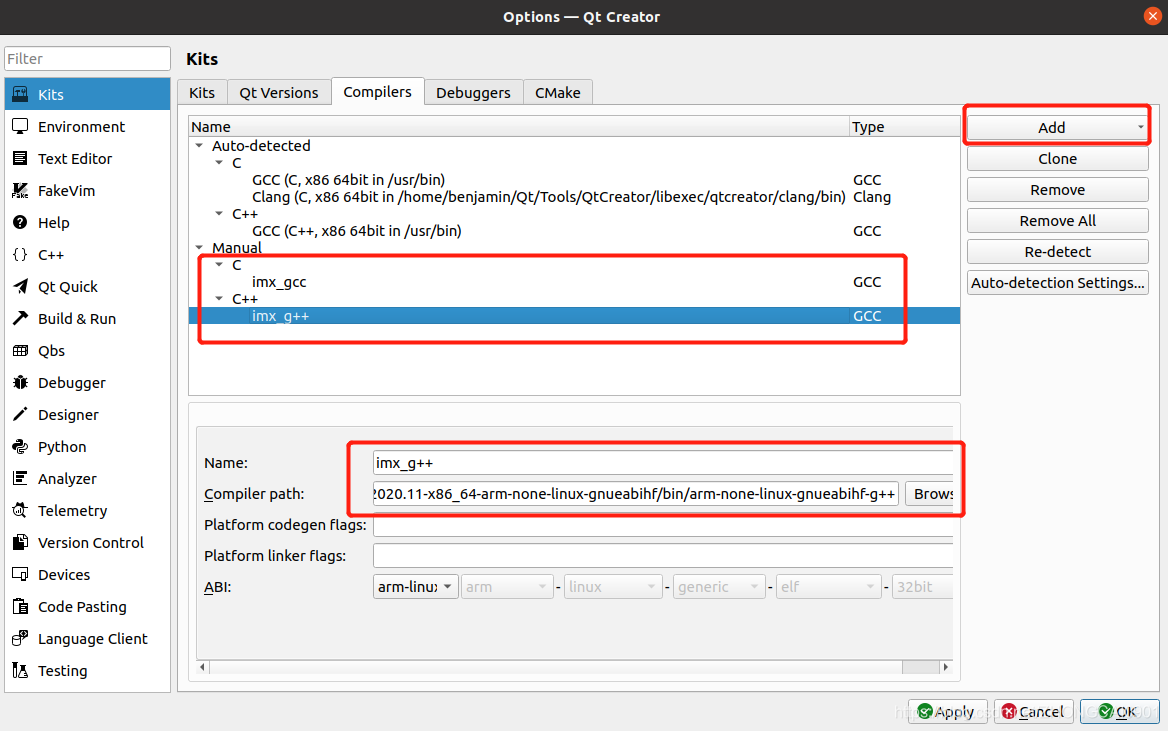1168x731 pixels.
Task: Click the Platform codegen flags field
Action: pyautogui.click(x=663, y=525)
